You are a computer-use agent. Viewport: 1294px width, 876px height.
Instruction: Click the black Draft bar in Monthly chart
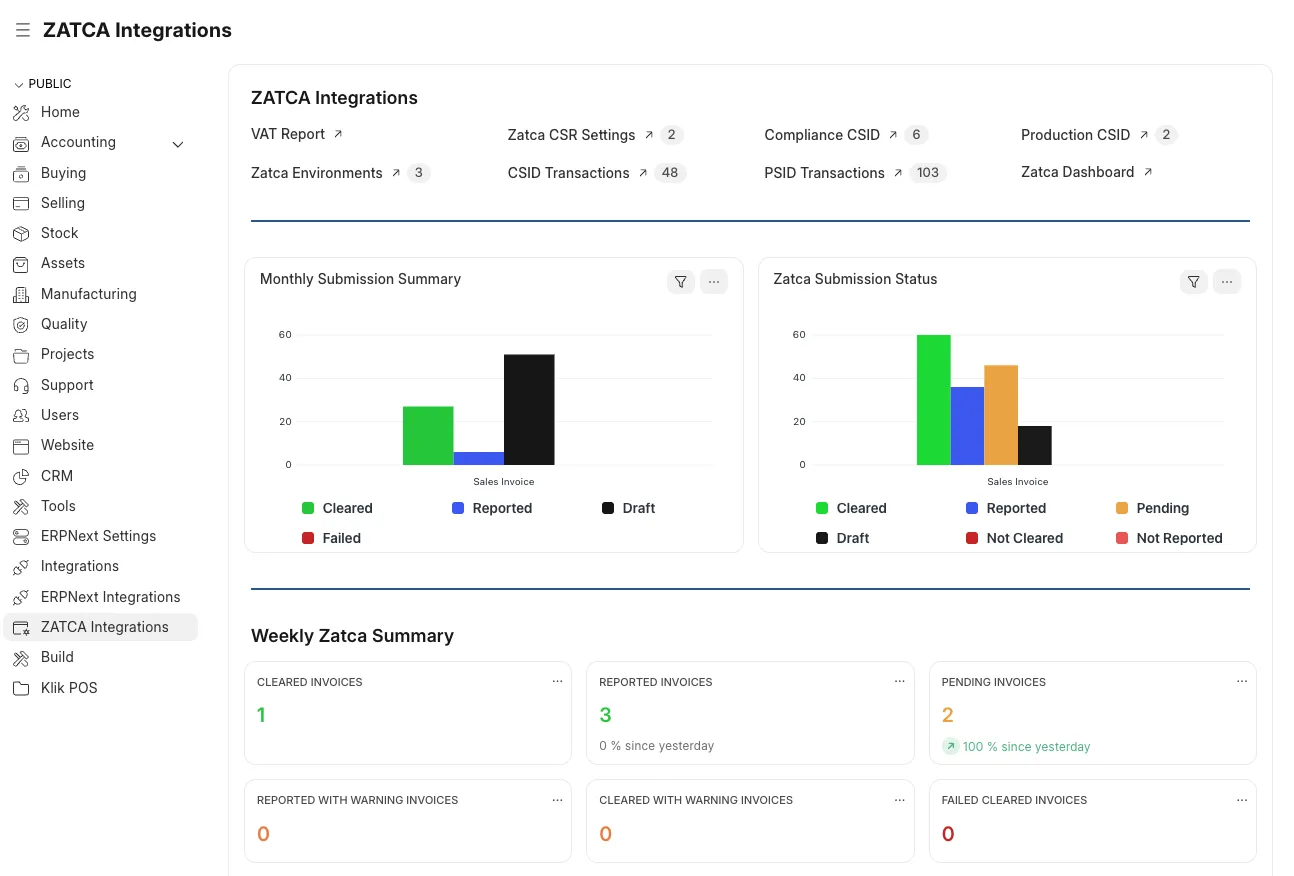pyautogui.click(x=529, y=409)
